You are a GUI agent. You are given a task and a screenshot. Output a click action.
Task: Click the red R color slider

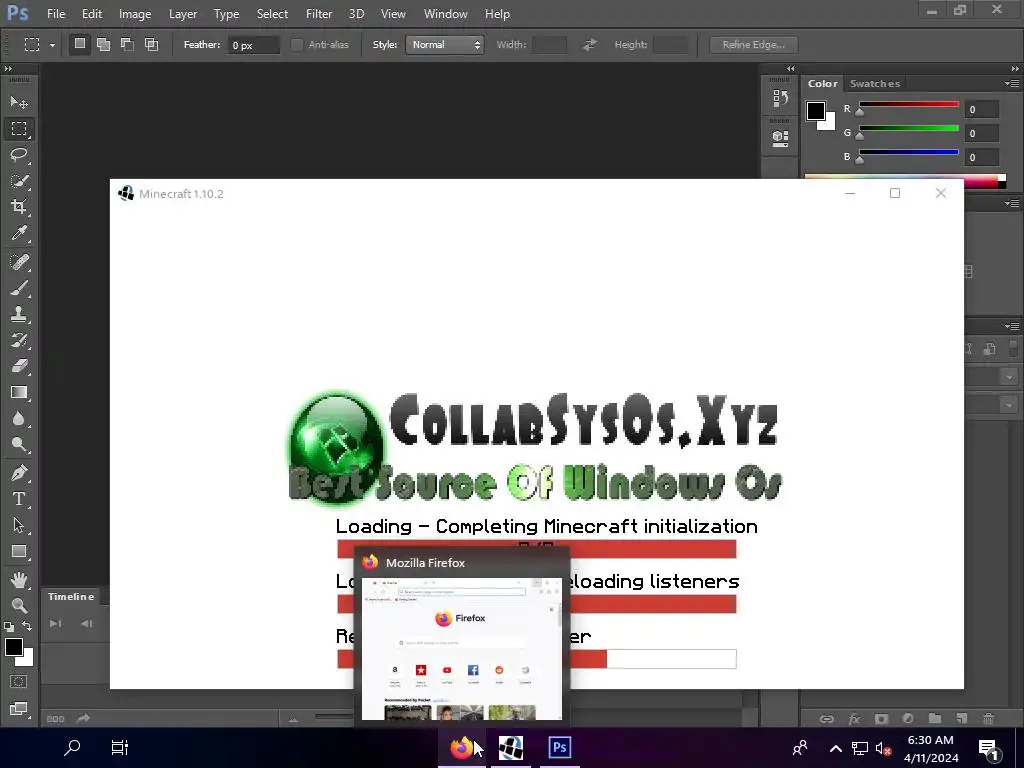(908, 104)
